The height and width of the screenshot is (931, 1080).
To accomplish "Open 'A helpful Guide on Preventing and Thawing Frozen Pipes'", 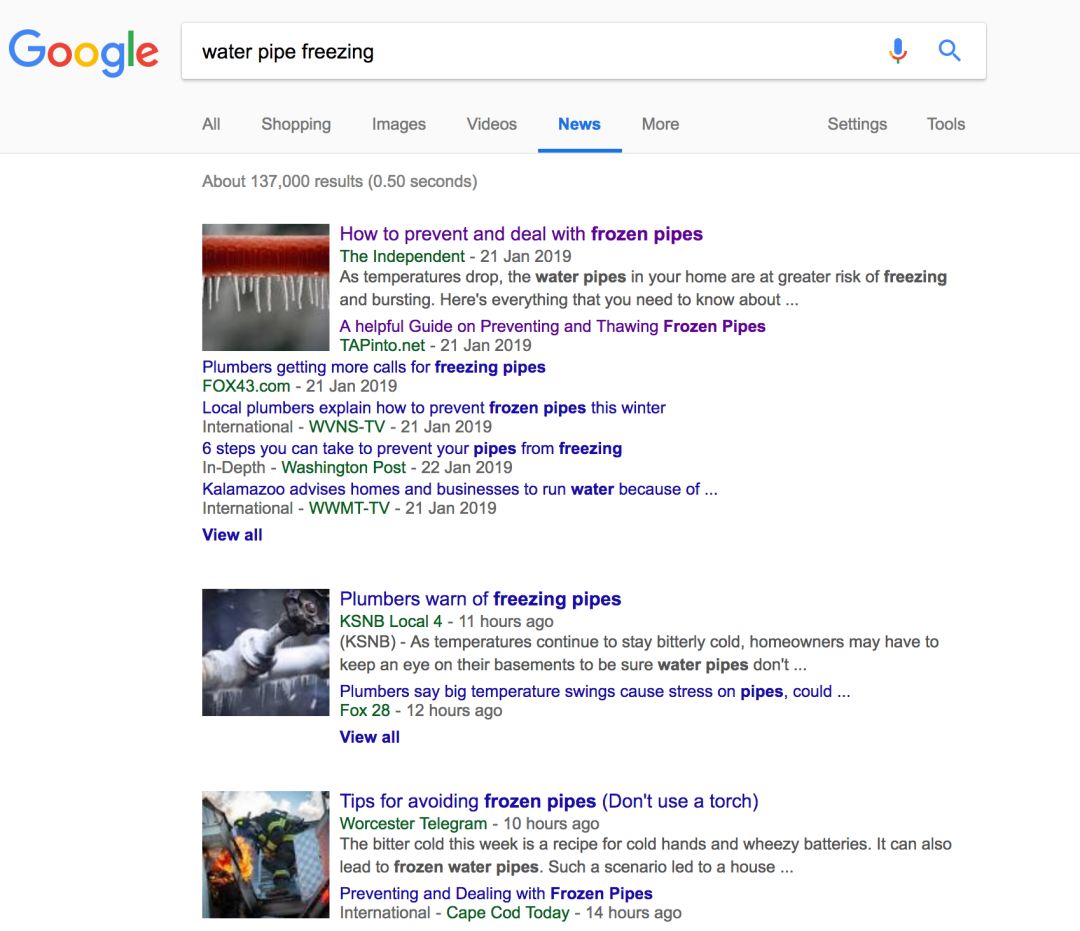I will (552, 326).
